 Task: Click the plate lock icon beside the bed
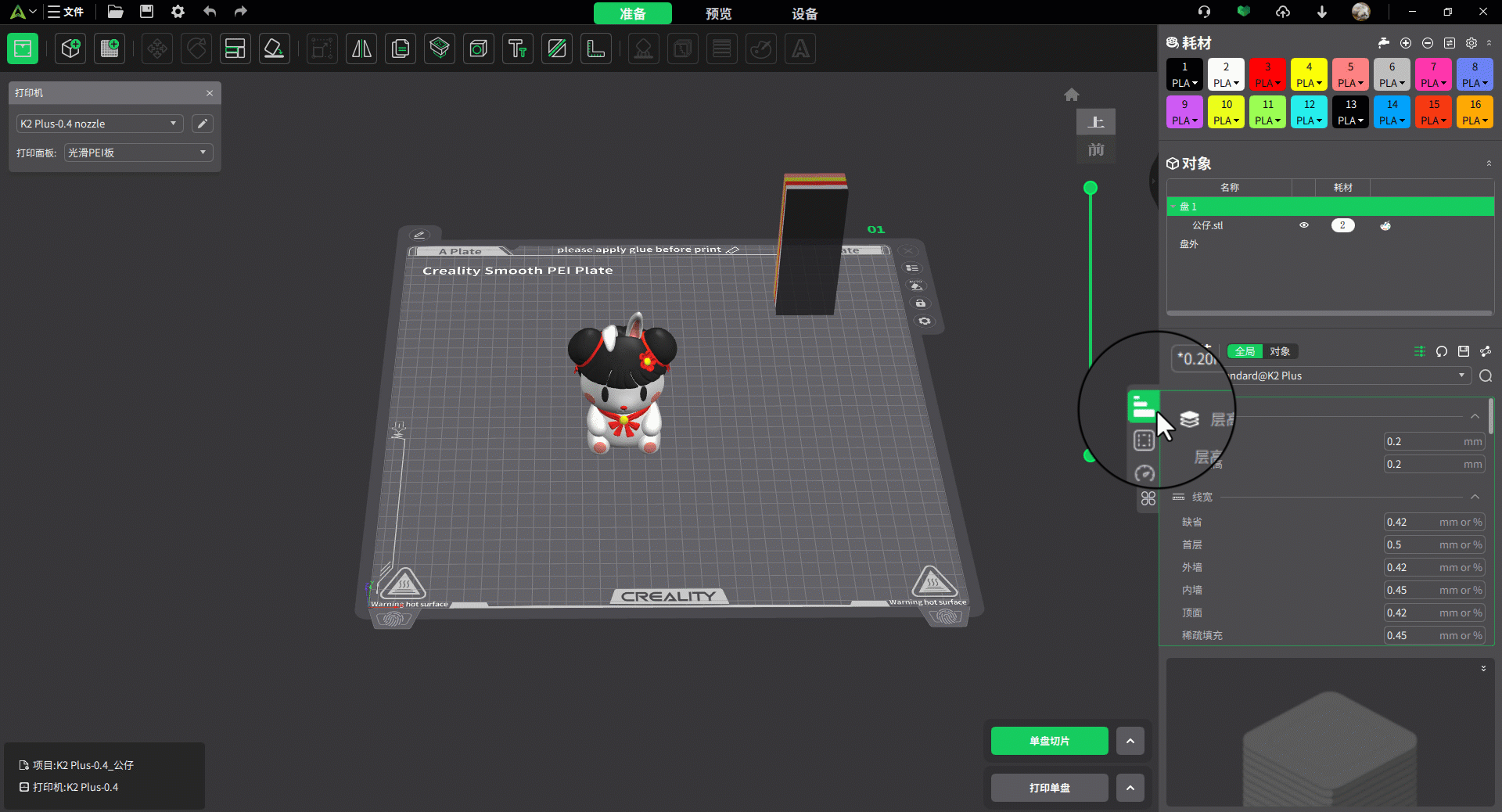(921, 303)
